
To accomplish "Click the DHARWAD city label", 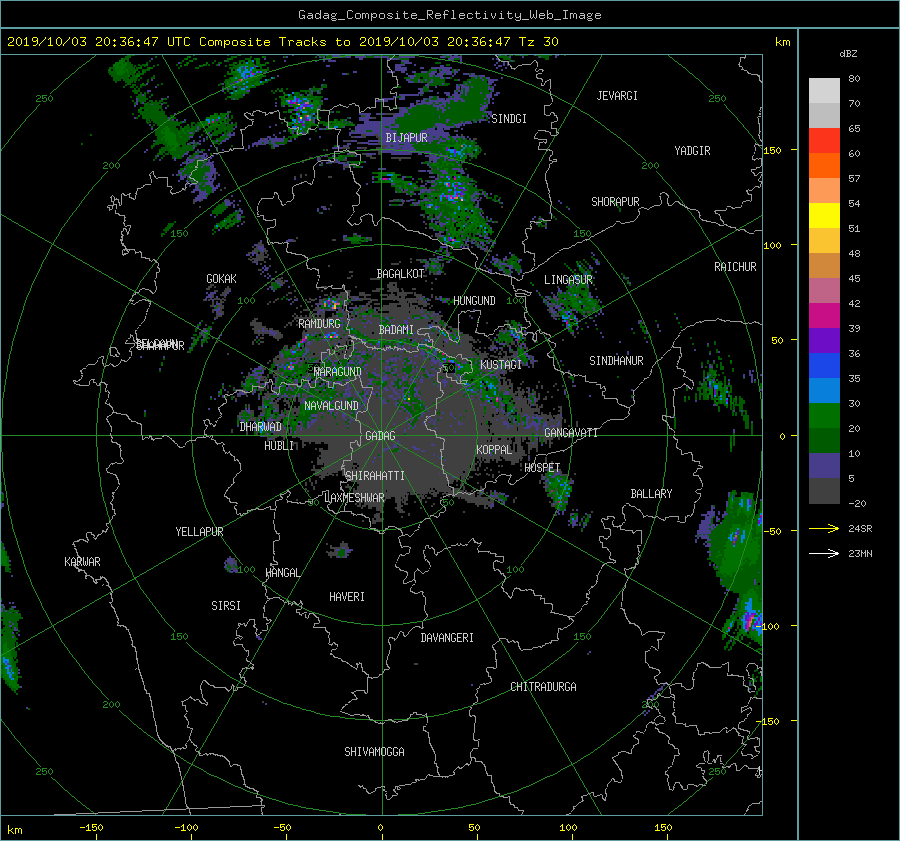I will [261, 427].
